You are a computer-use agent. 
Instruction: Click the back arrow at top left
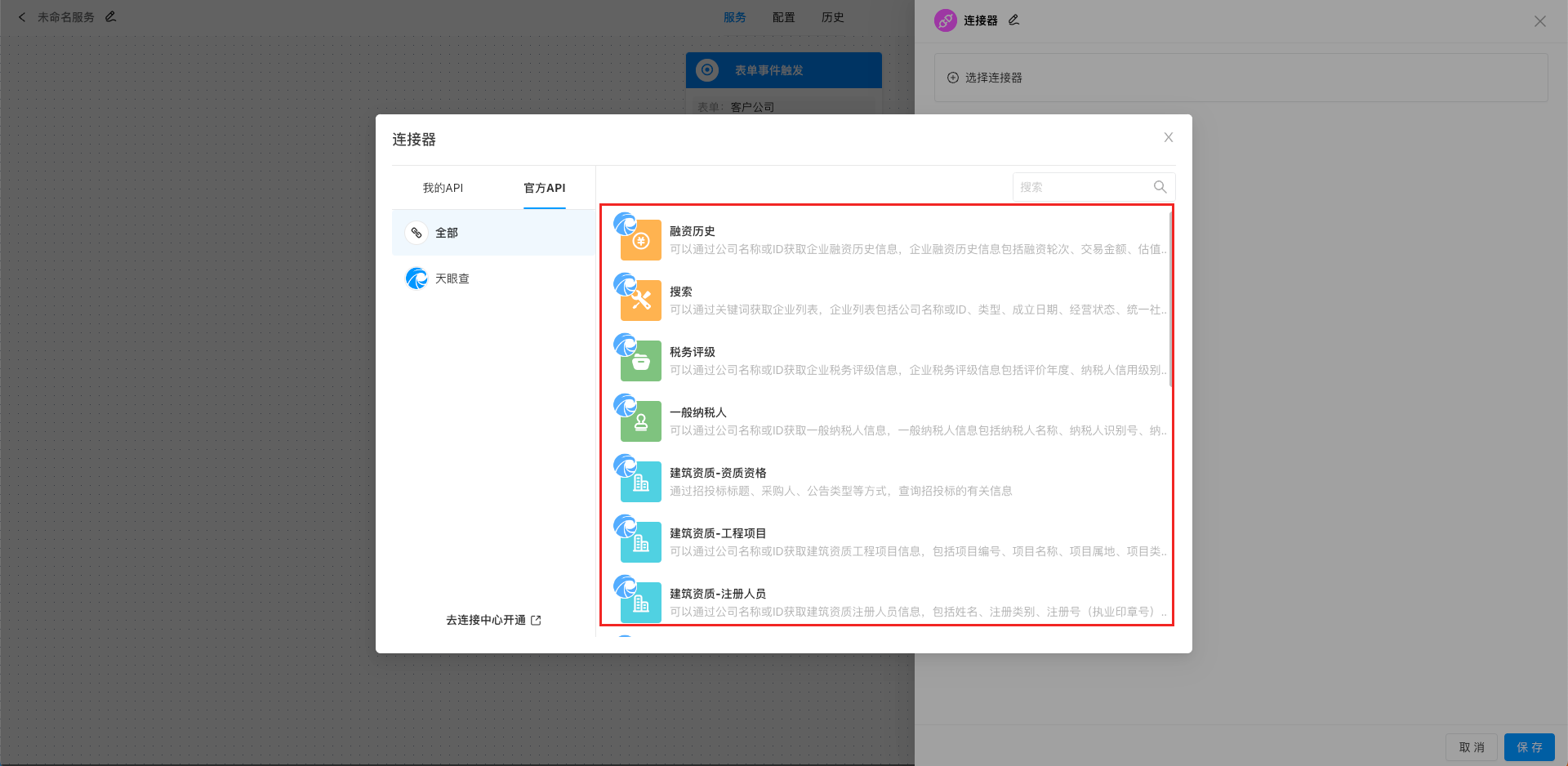tap(21, 16)
